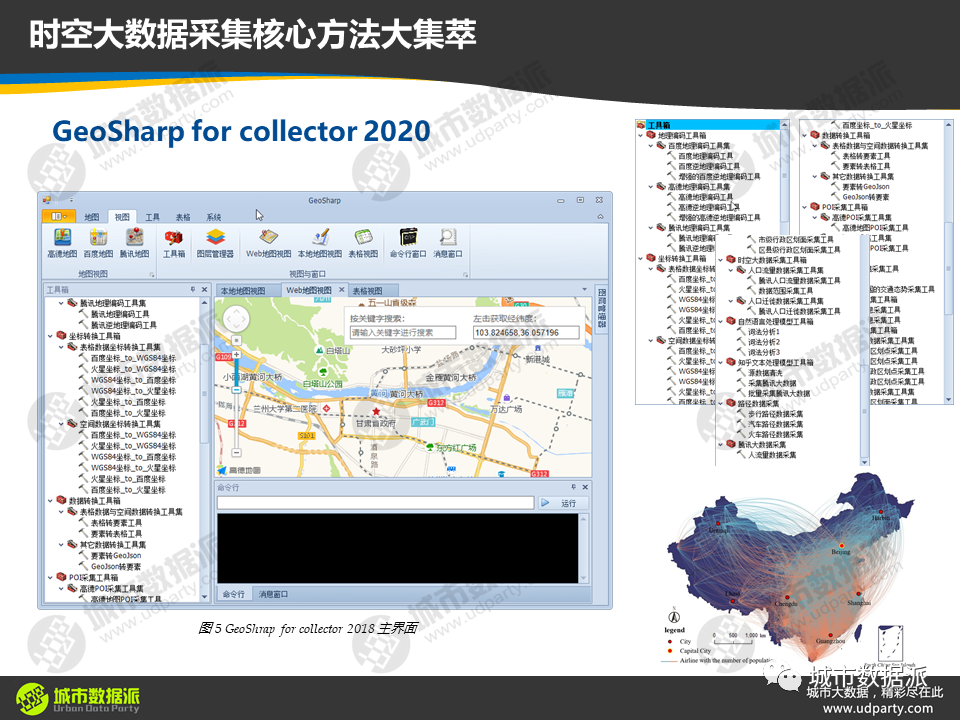
Task: Open the 图层管理器 side tab on right edge
Action: (x=602, y=308)
